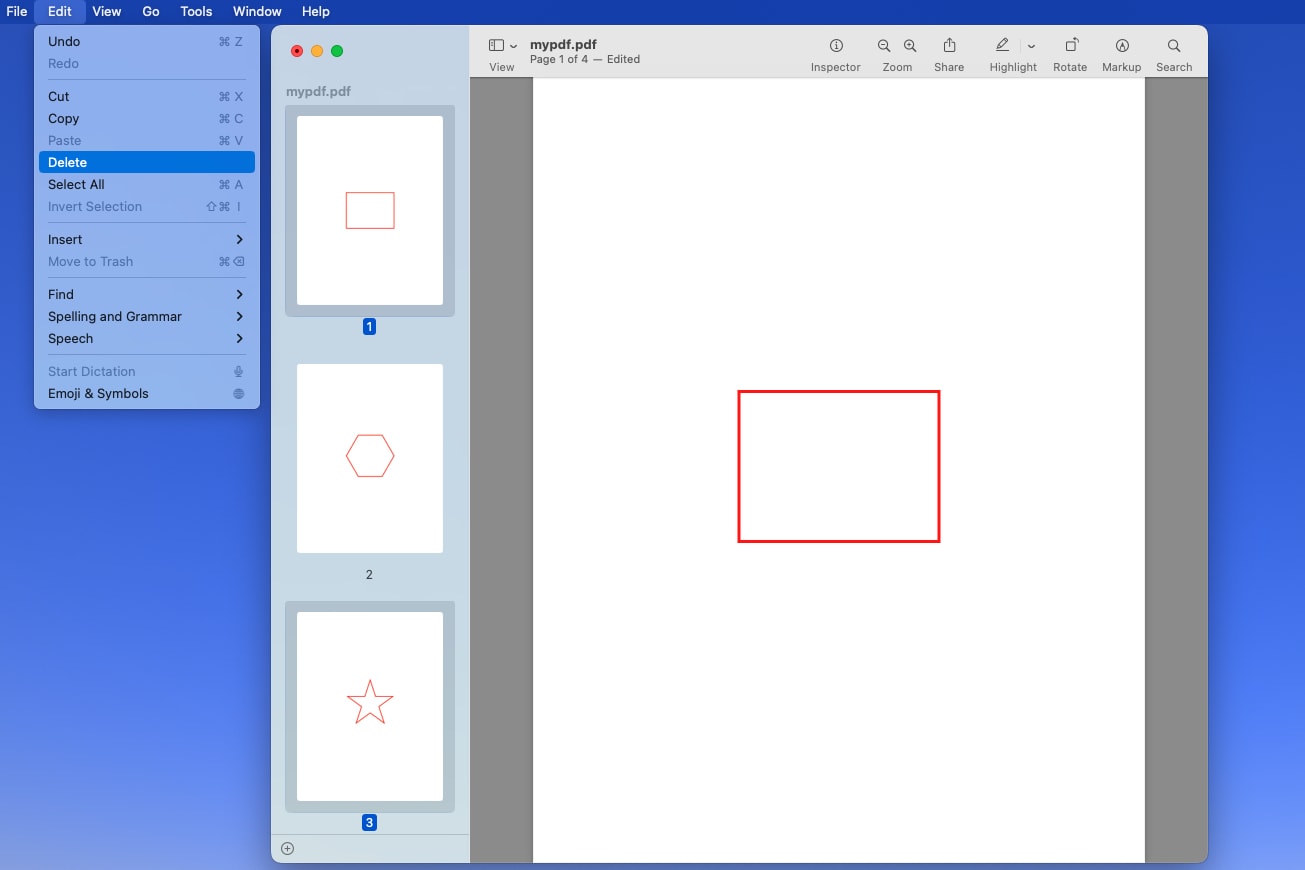Select page 2 hexagon thumbnail
The width and height of the screenshot is (1305, 870).
point(370,458)
